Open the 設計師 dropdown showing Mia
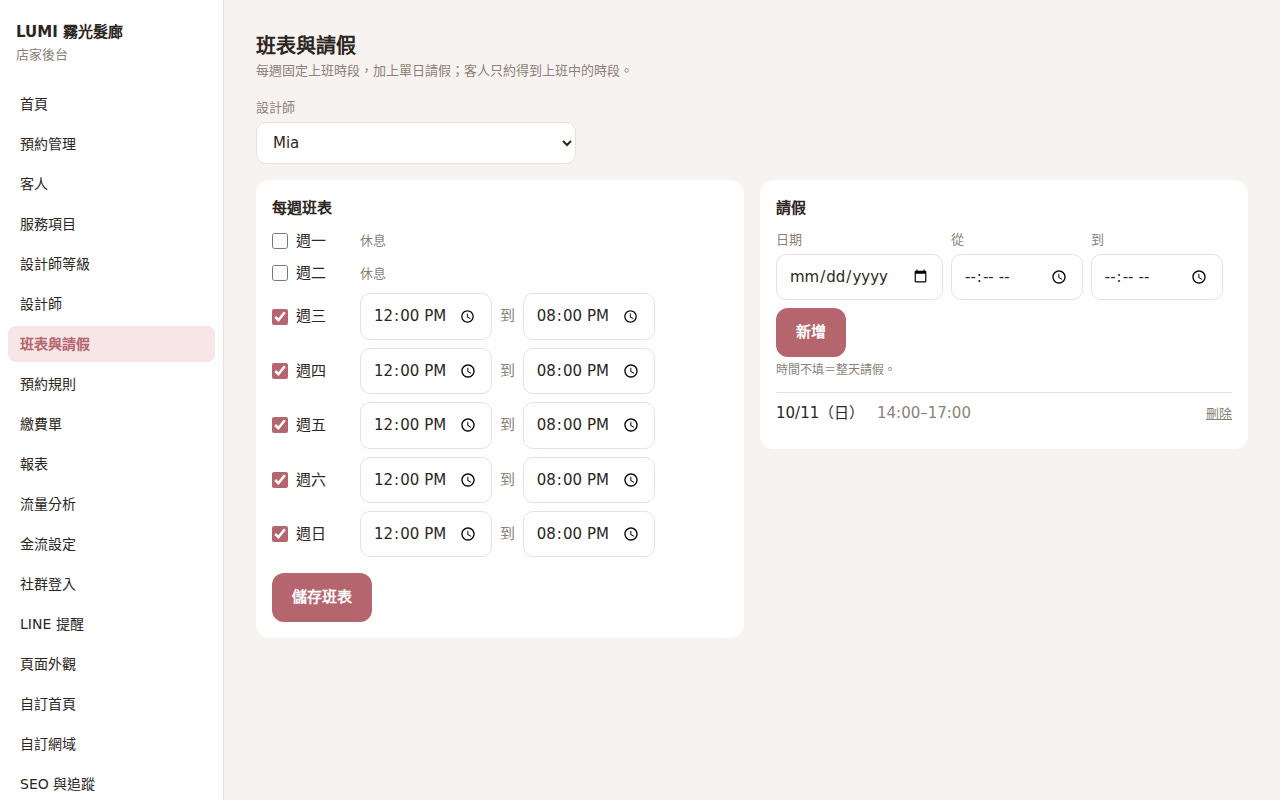1280x800 pixels. click(x=416, y=143)
